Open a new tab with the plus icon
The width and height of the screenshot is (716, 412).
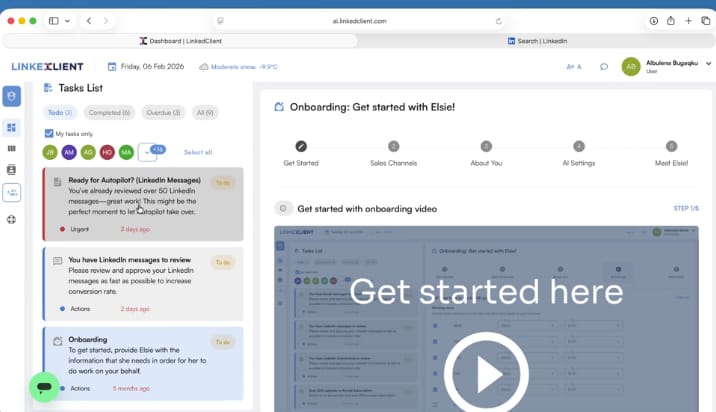click(688, 21)
